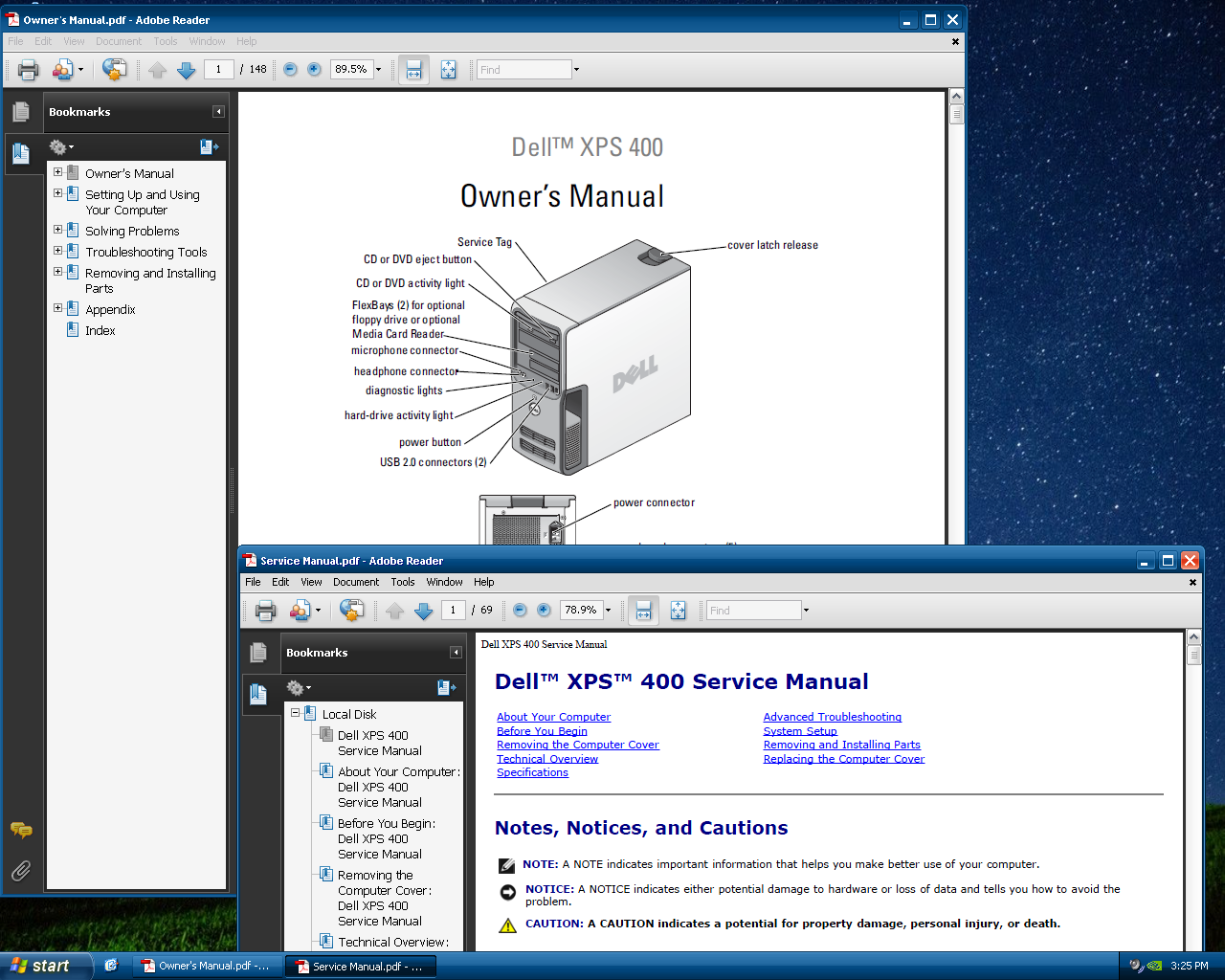Open System Setup link
The height and width of the screenshot is (980, 1225).
pyautogui.click(x=800, y=731)
